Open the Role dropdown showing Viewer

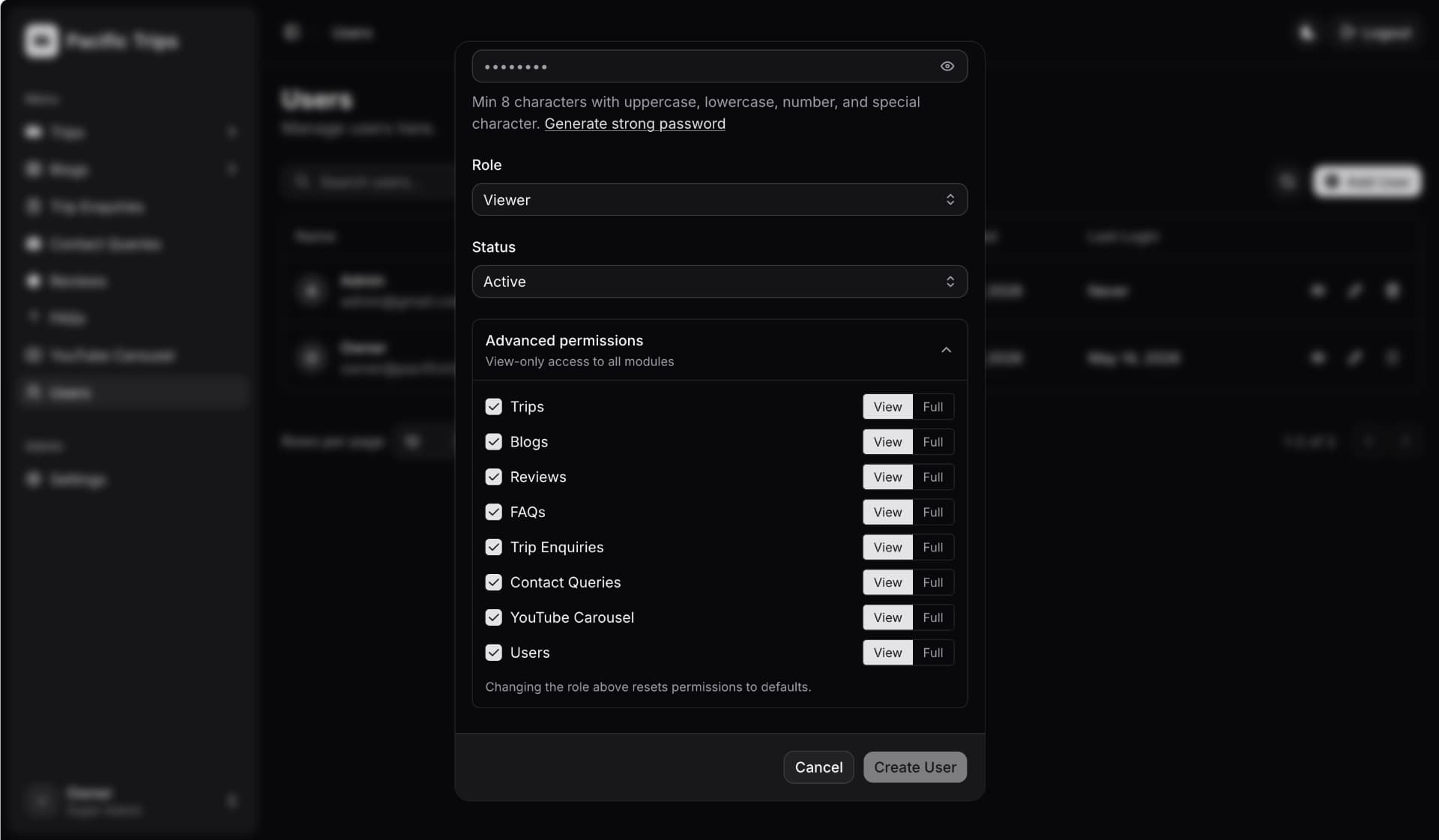[x=719, y=199]
